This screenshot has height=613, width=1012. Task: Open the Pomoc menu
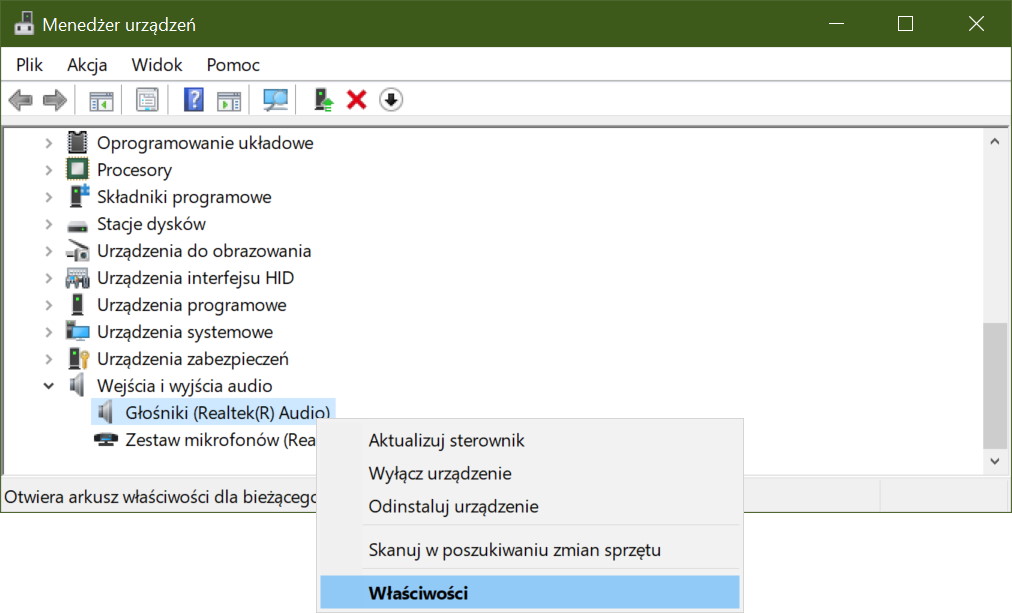[233, 65]
